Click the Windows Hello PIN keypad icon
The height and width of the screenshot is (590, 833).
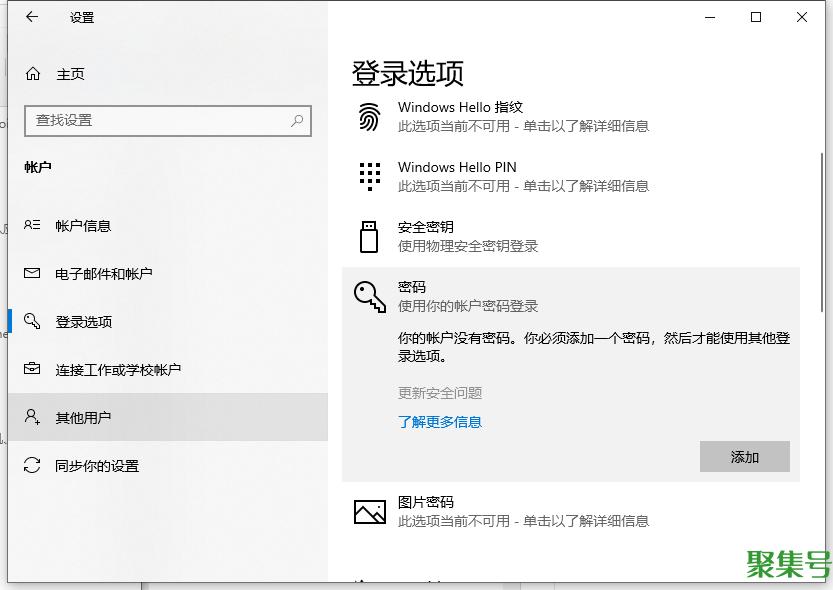pos(370,176)
